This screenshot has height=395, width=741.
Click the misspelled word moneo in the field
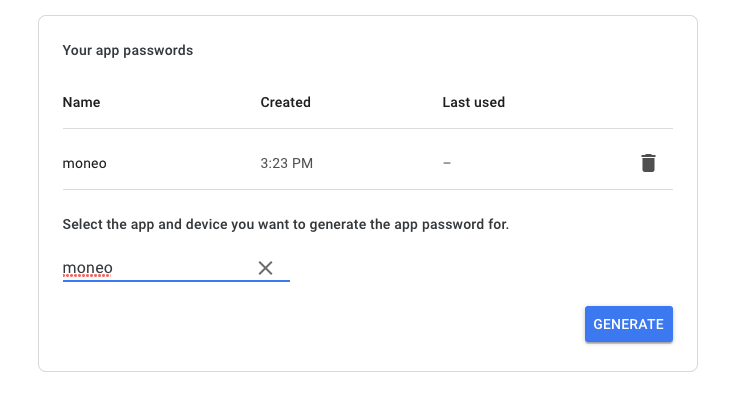[87, 268]
